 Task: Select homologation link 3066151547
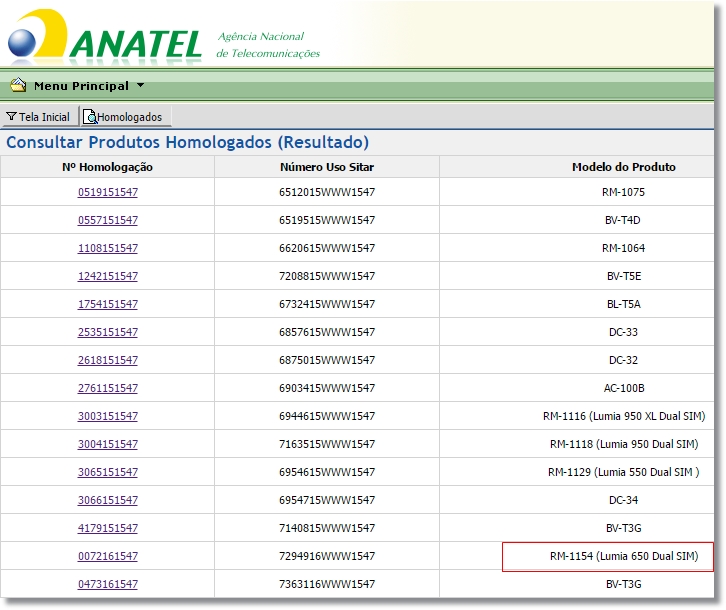coord(108,500)
